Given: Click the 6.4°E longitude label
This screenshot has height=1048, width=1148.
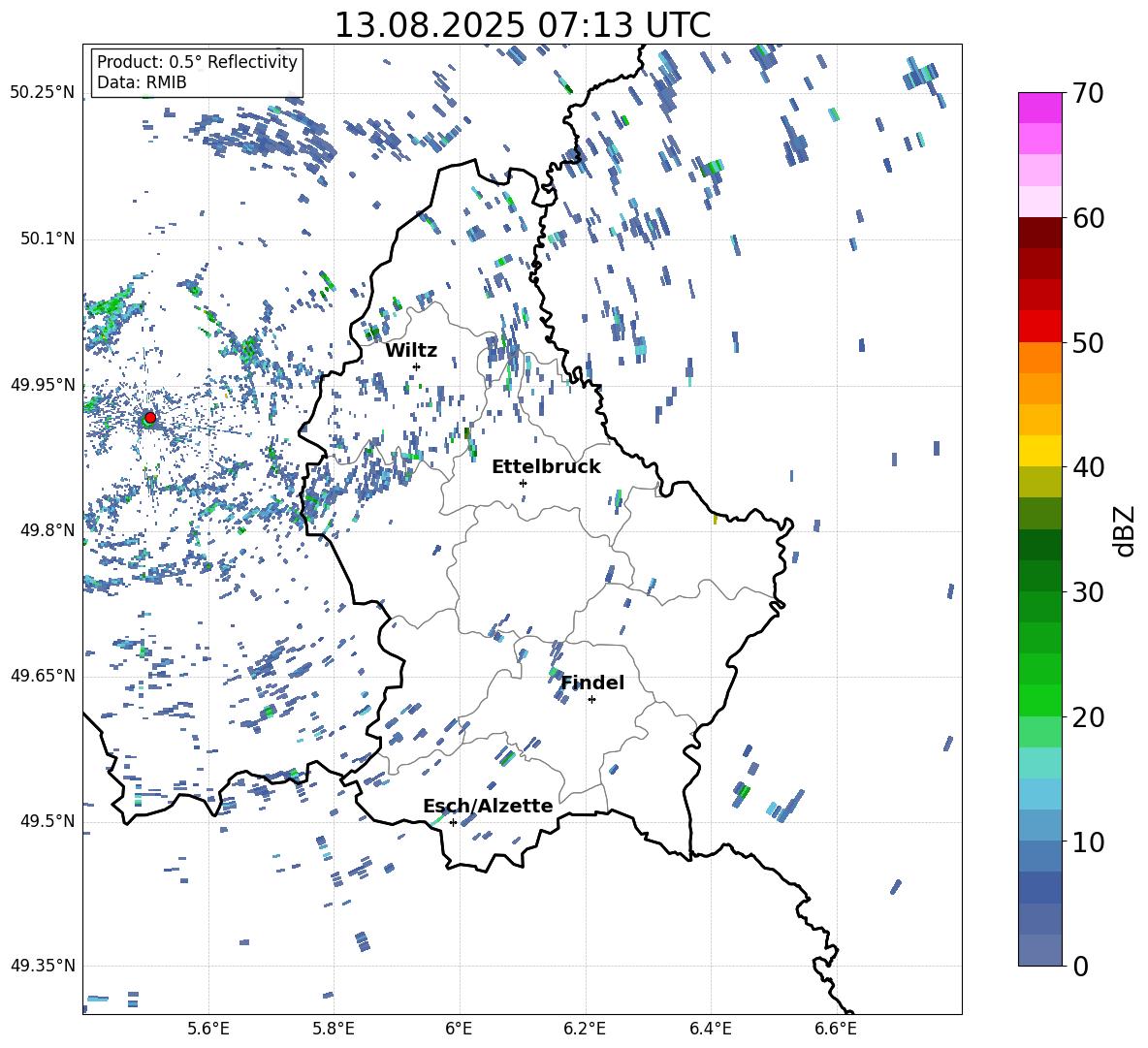Looking at the screenshot, I should click(710, 1029).
